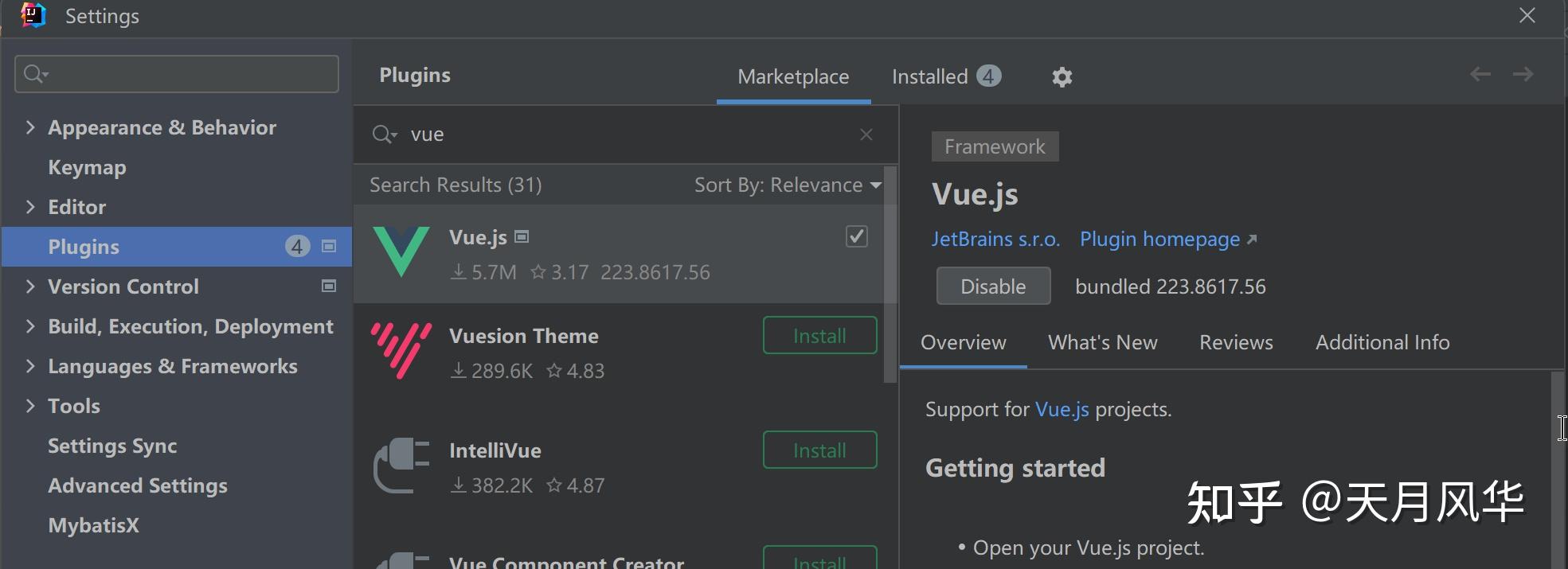
Task: Install the Vuesion Theme plugin
Action: coord(819,336)
